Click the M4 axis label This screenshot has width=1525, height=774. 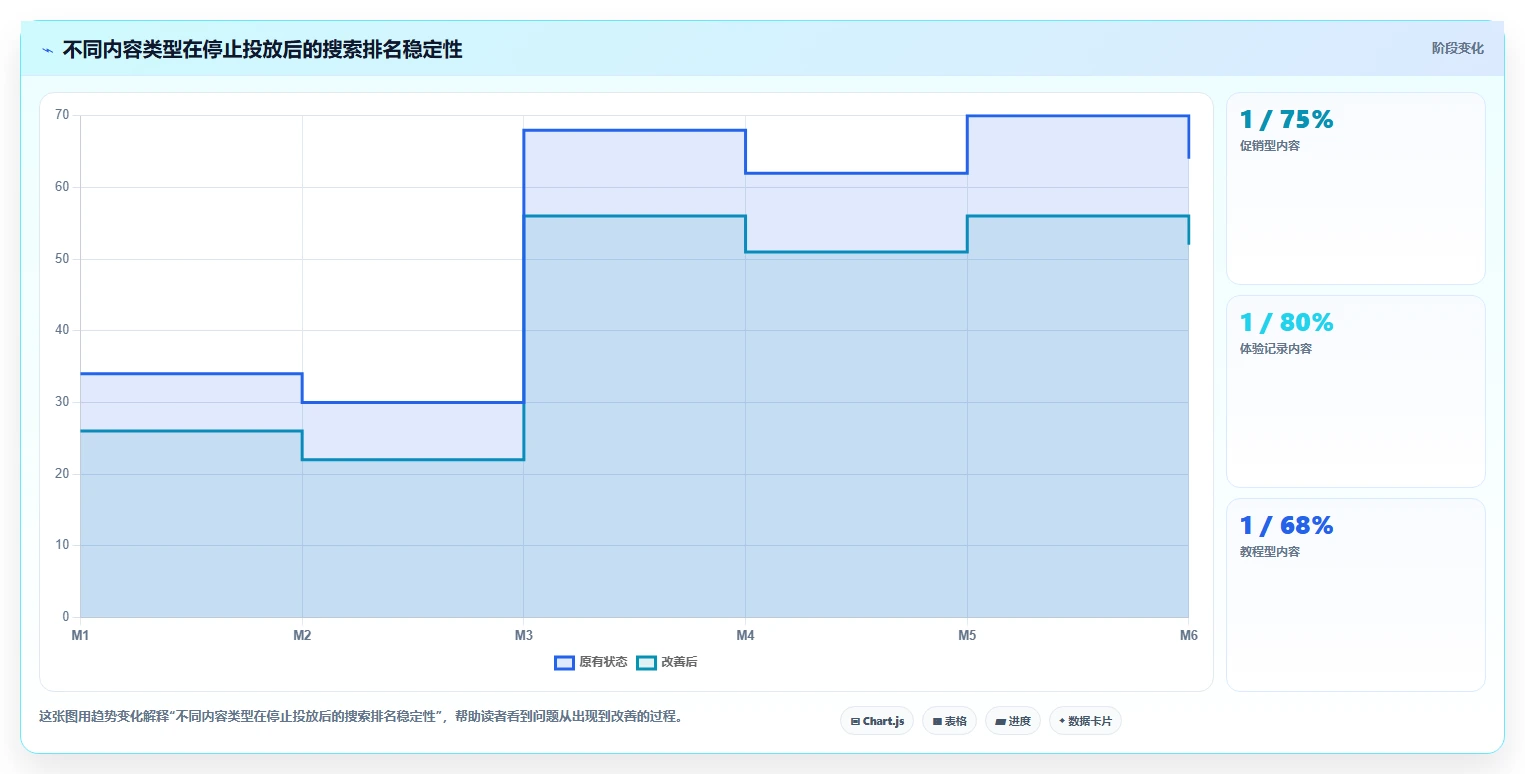pyautogui.click(x=745, y=635)
